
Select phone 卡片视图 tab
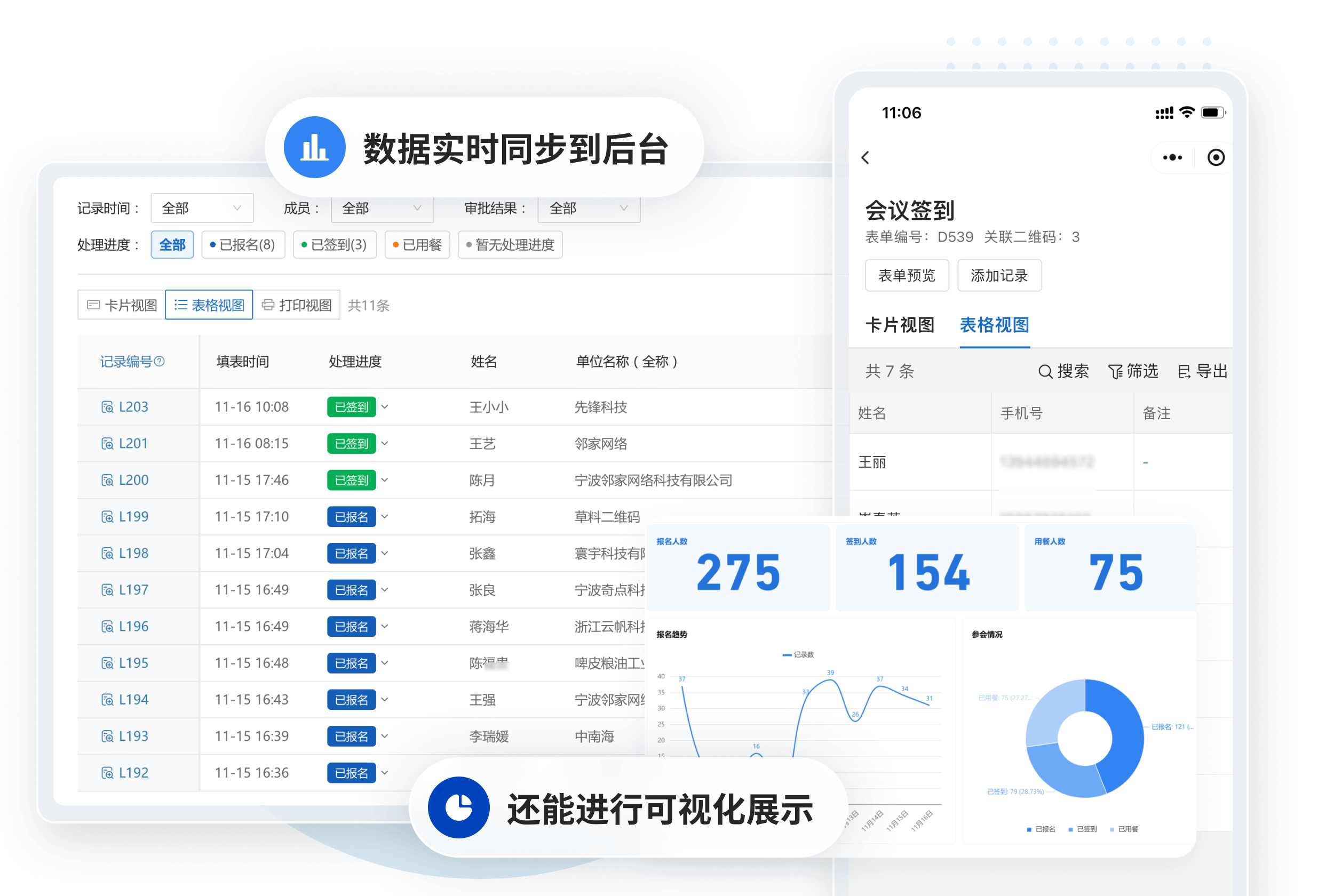tap(900, 325)
